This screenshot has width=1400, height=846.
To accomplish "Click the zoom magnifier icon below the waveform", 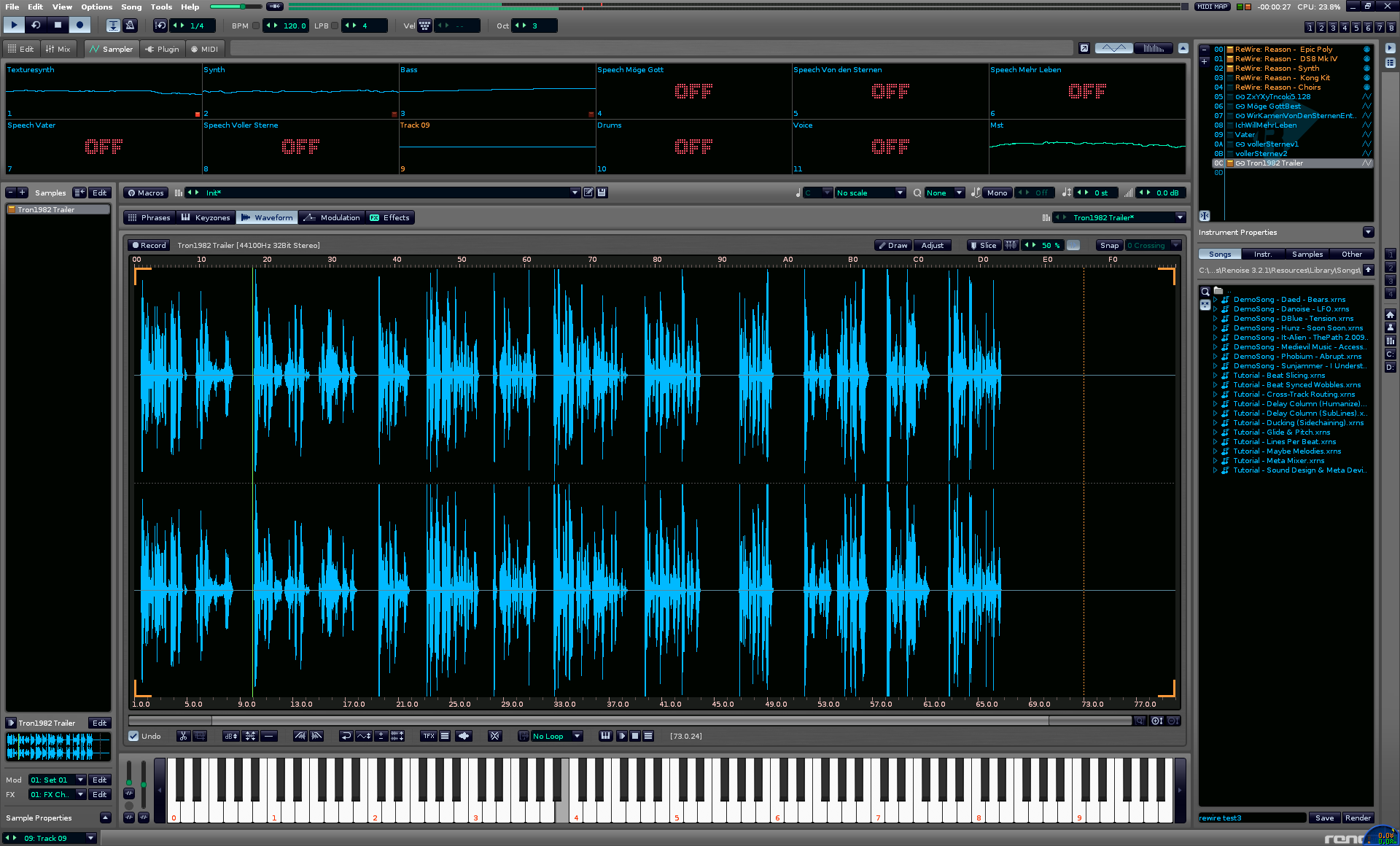I will pyautogui.click(x=1139, y=721).
